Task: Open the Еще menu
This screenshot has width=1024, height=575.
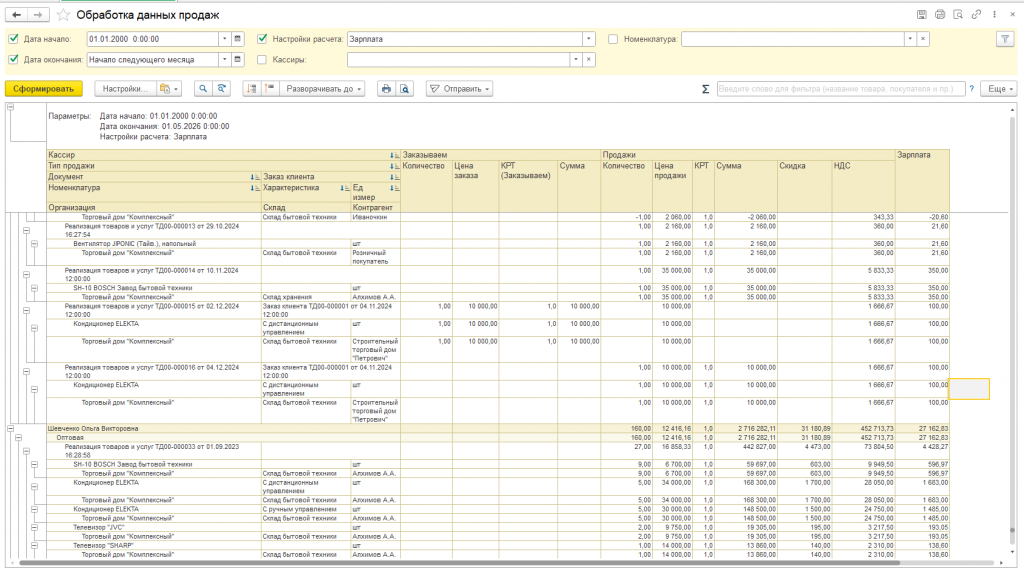Action: (998, 89)
